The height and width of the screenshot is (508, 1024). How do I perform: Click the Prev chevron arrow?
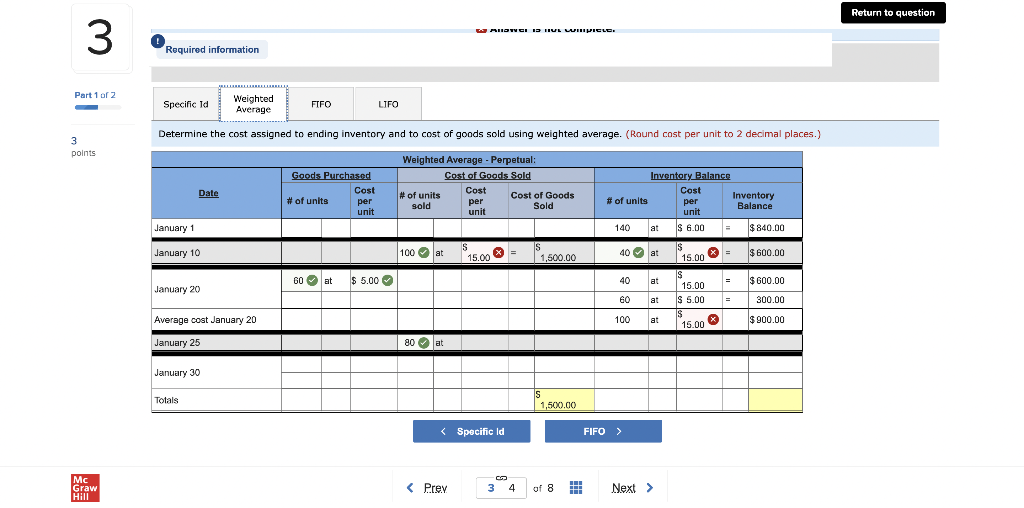(x=409, y=488)
